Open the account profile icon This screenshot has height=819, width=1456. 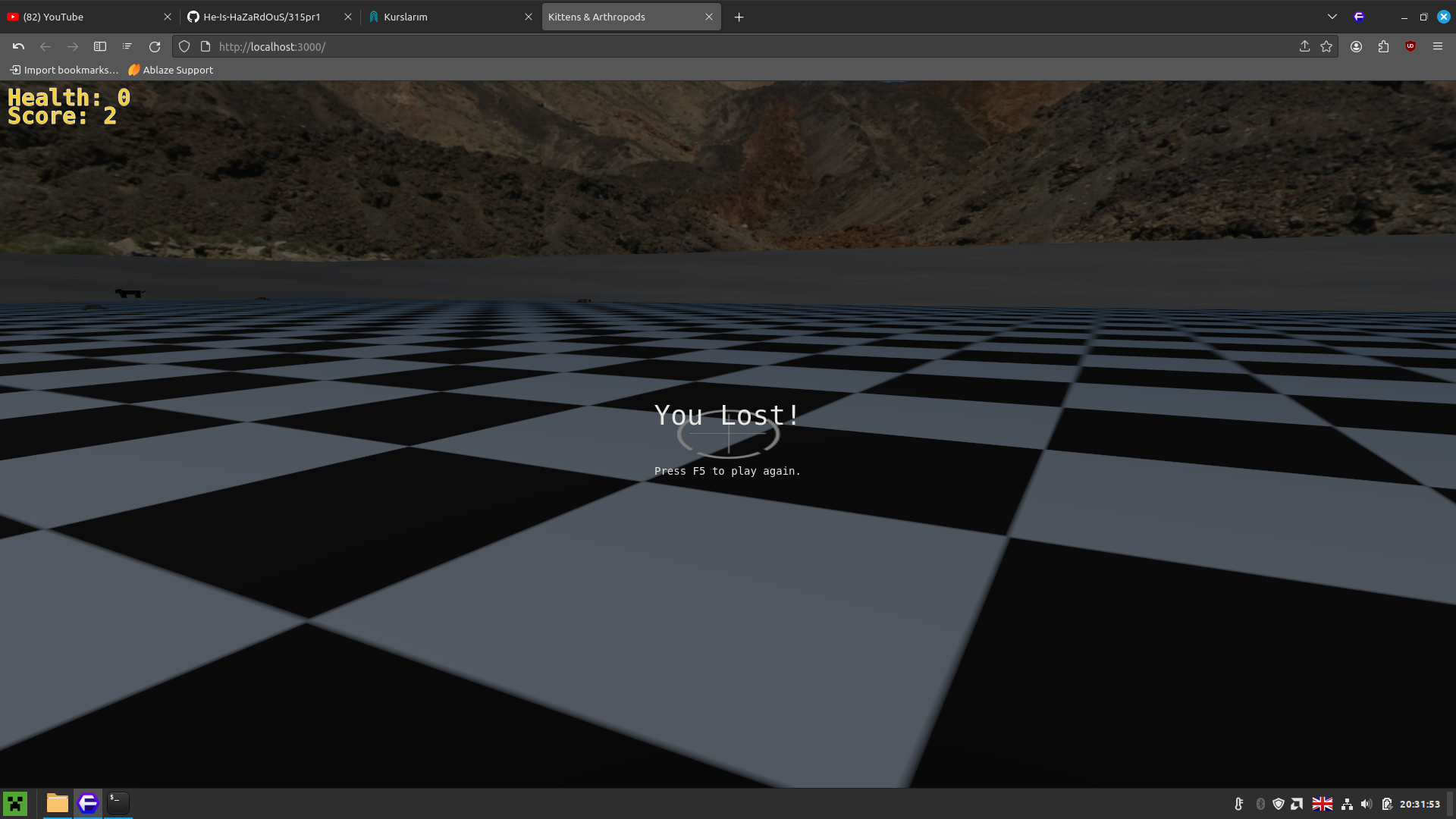click(x=1356, y=47)
